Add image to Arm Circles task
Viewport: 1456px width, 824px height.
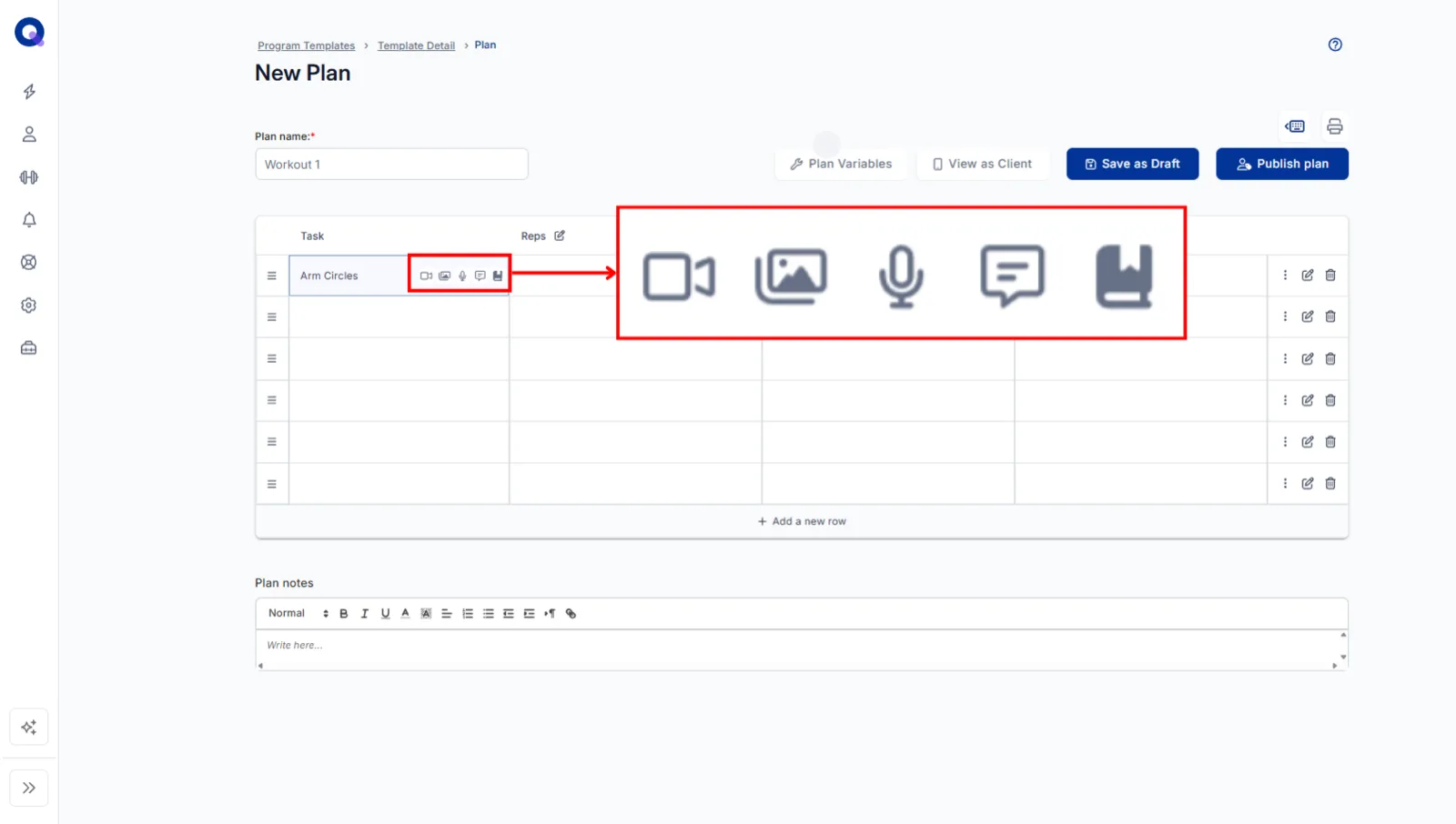coord(444,276)
